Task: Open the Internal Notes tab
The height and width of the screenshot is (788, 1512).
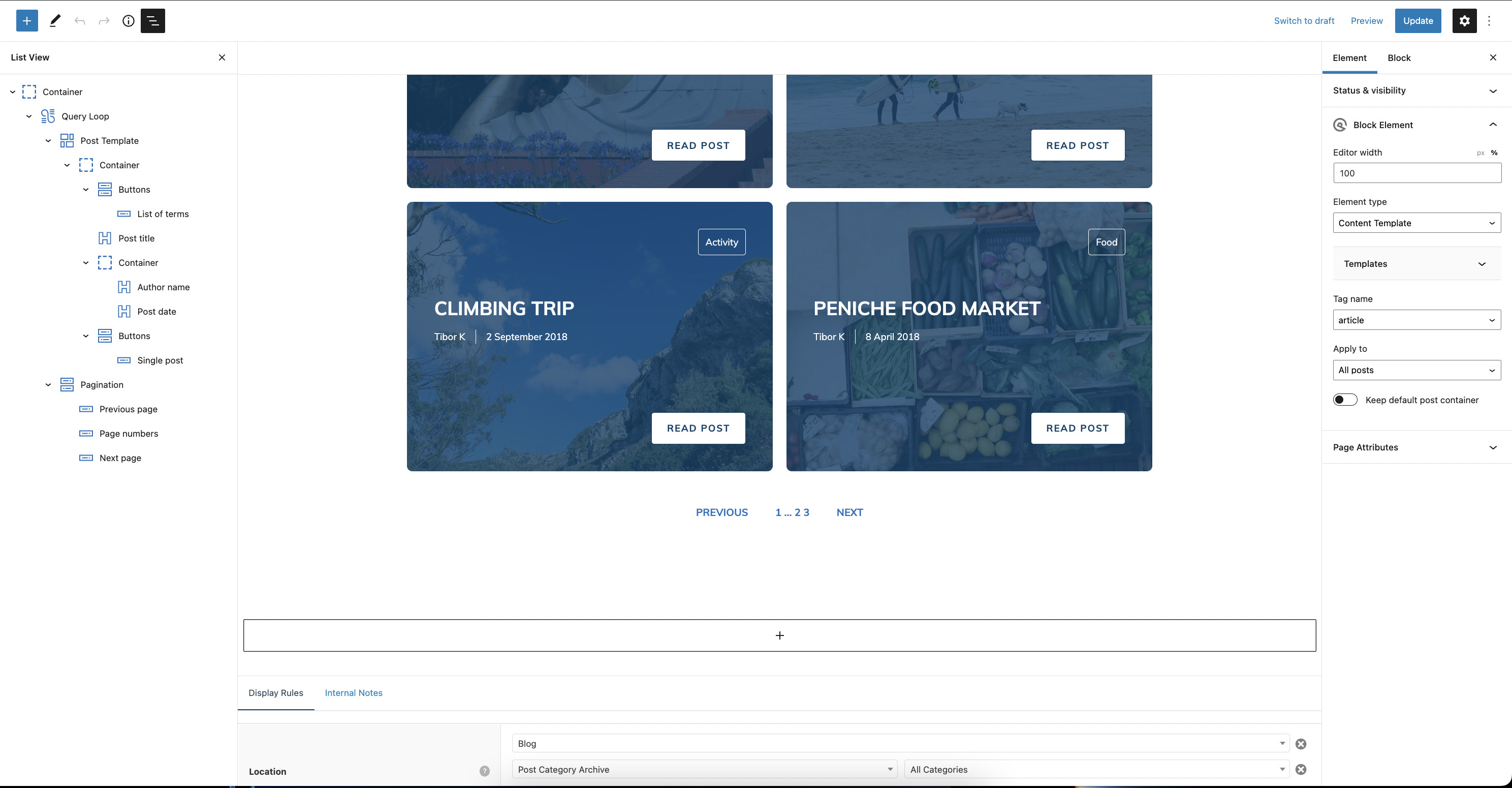Action: (353, 693)
